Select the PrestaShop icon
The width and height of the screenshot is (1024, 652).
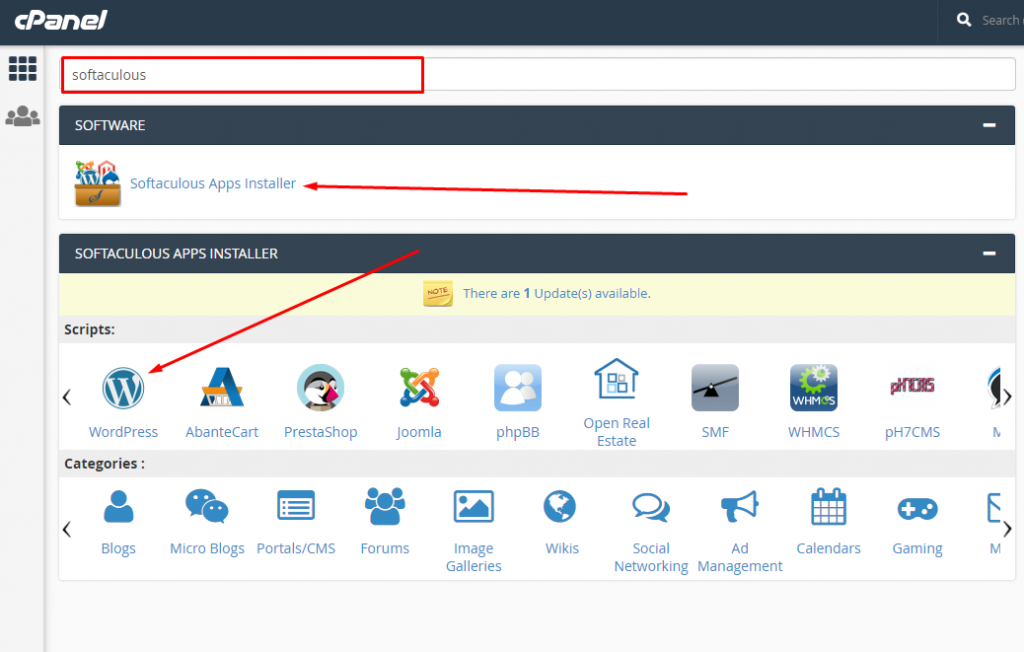320,388
